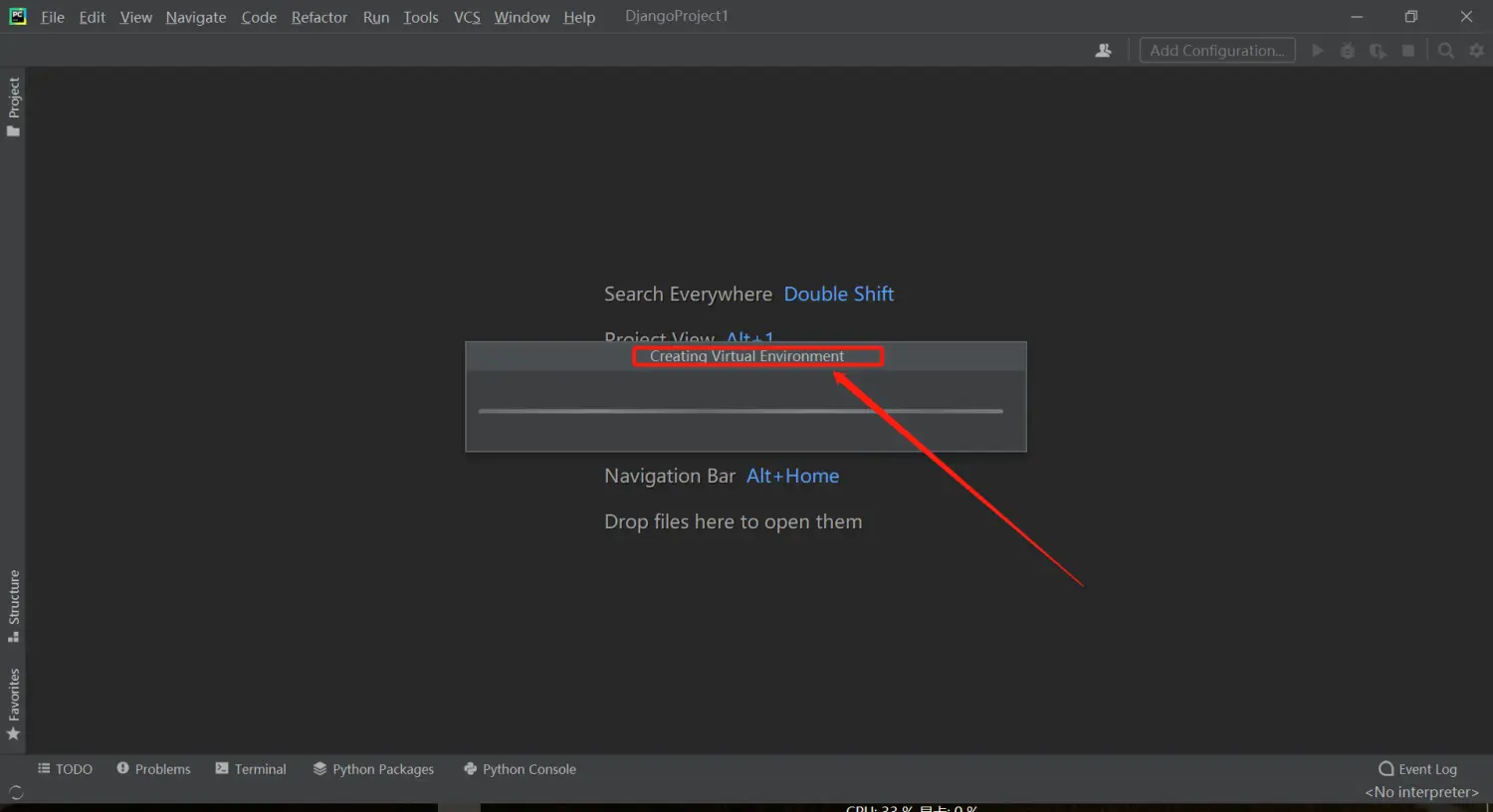Click the background tasks spinner in status bar

coord(16,792)
